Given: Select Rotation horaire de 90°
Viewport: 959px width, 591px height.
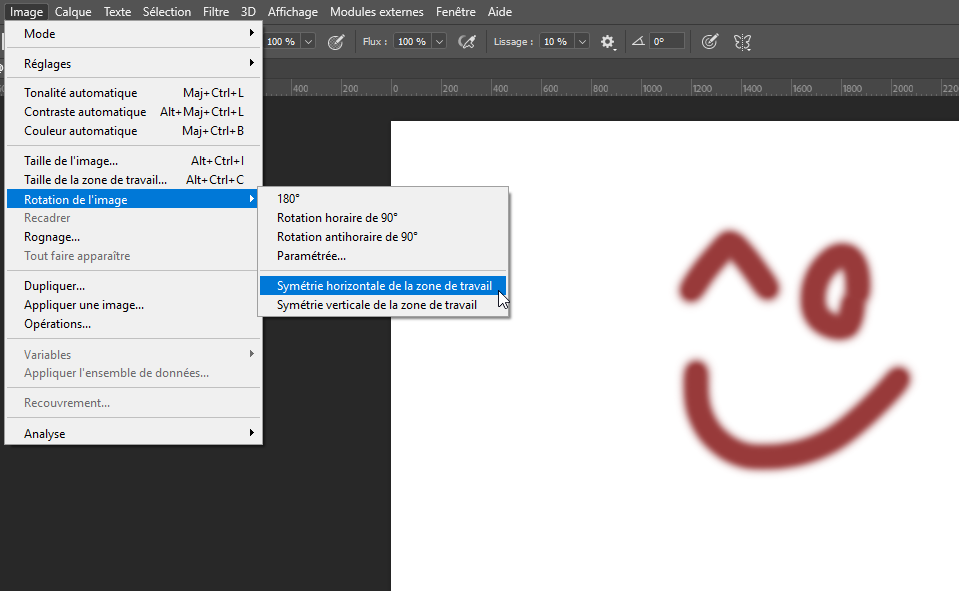Looking at the screenshot, I should pyautogui.click(x=337, y=218).
